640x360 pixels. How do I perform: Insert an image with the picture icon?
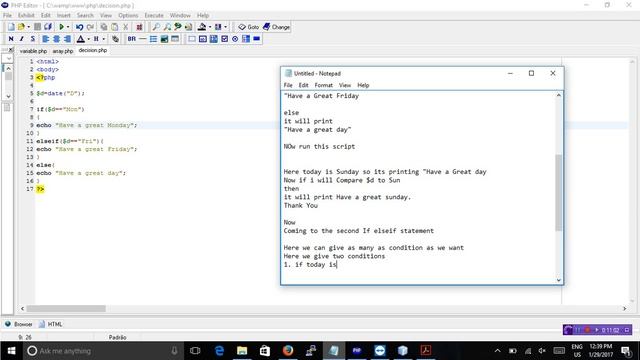coord(164,39)
